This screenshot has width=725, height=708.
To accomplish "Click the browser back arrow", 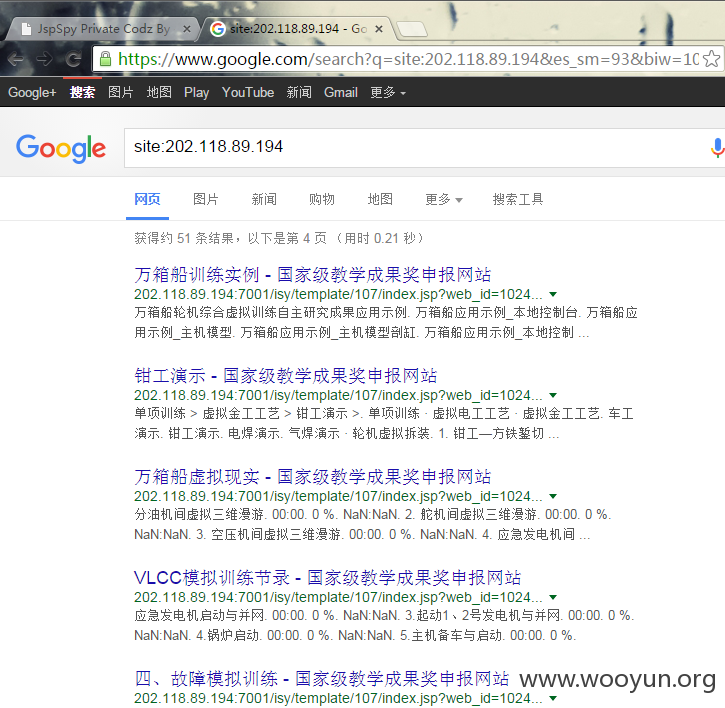I will click(16, 59).
